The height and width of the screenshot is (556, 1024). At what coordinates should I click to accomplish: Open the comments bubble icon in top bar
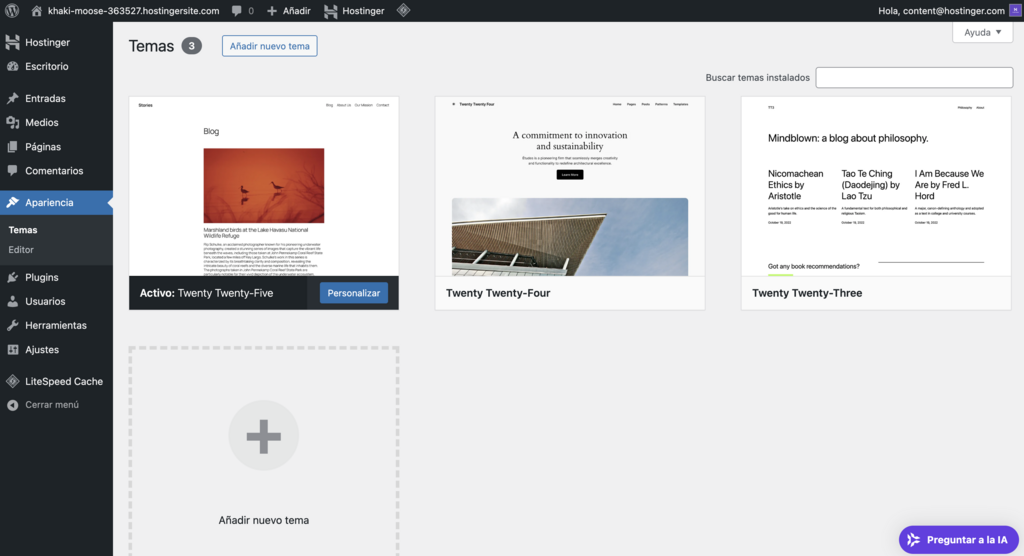[x=237, y=11]
